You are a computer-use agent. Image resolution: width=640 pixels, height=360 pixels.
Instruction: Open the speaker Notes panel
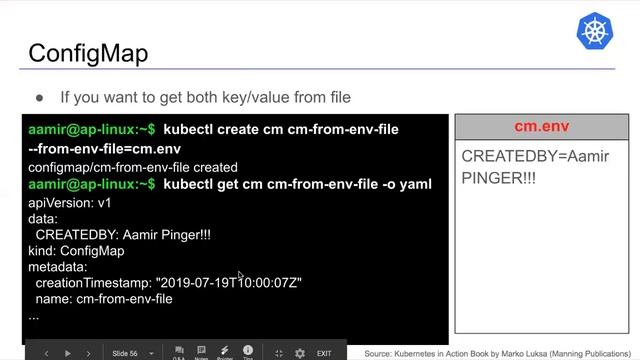201,352
